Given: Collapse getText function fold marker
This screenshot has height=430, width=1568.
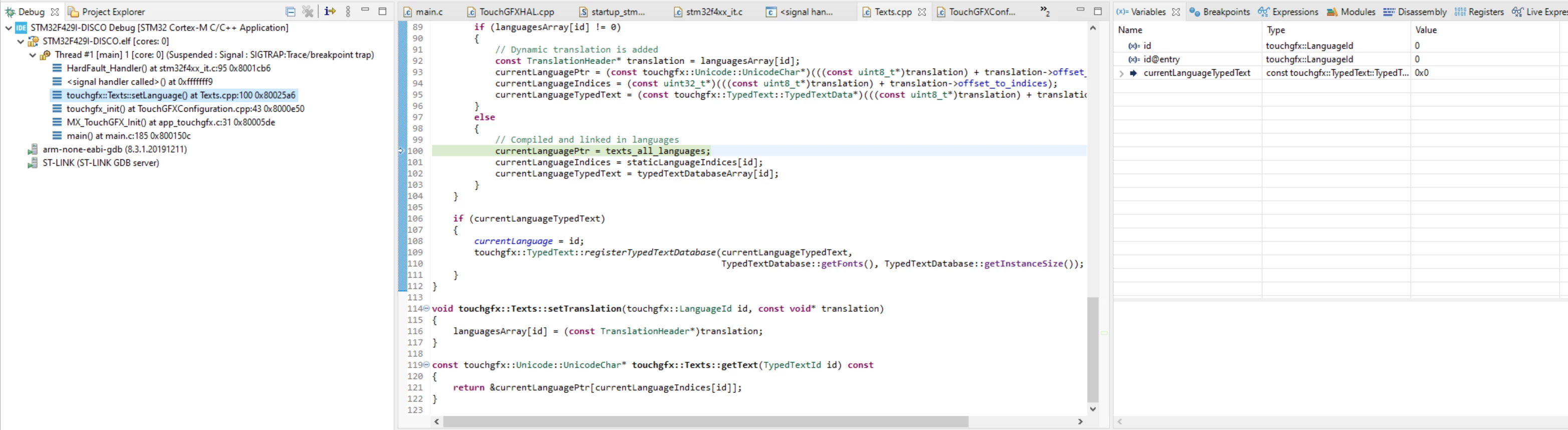Looking at the screenshot, I should pyautogui.click(x=427, y=365).
